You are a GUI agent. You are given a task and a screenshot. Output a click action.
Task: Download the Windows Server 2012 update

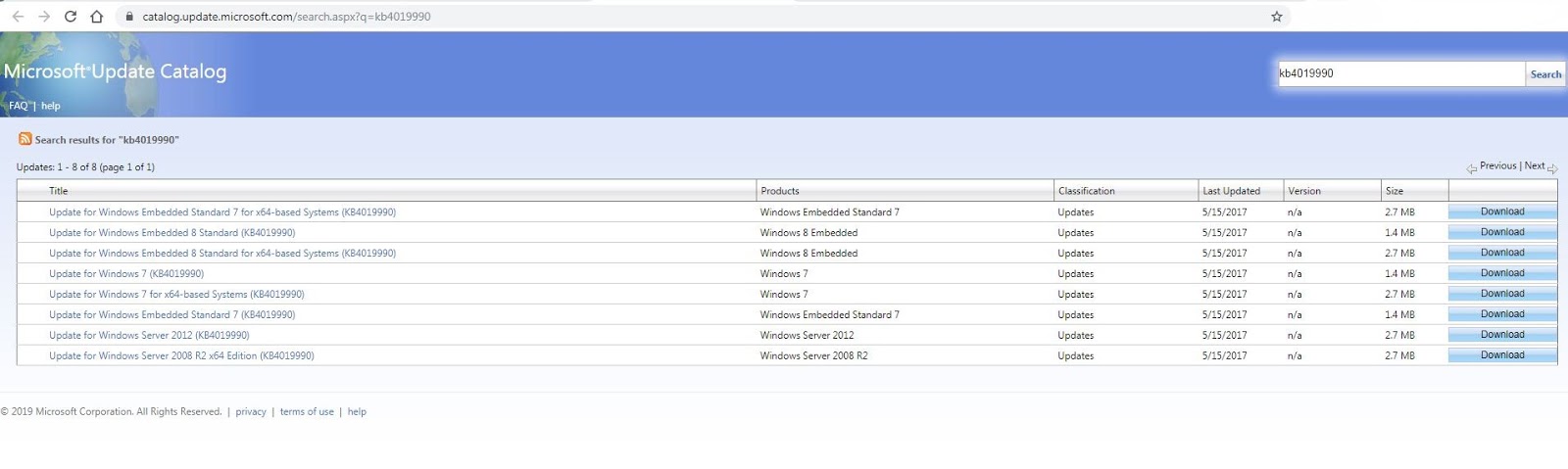[x=1502, y=335]
